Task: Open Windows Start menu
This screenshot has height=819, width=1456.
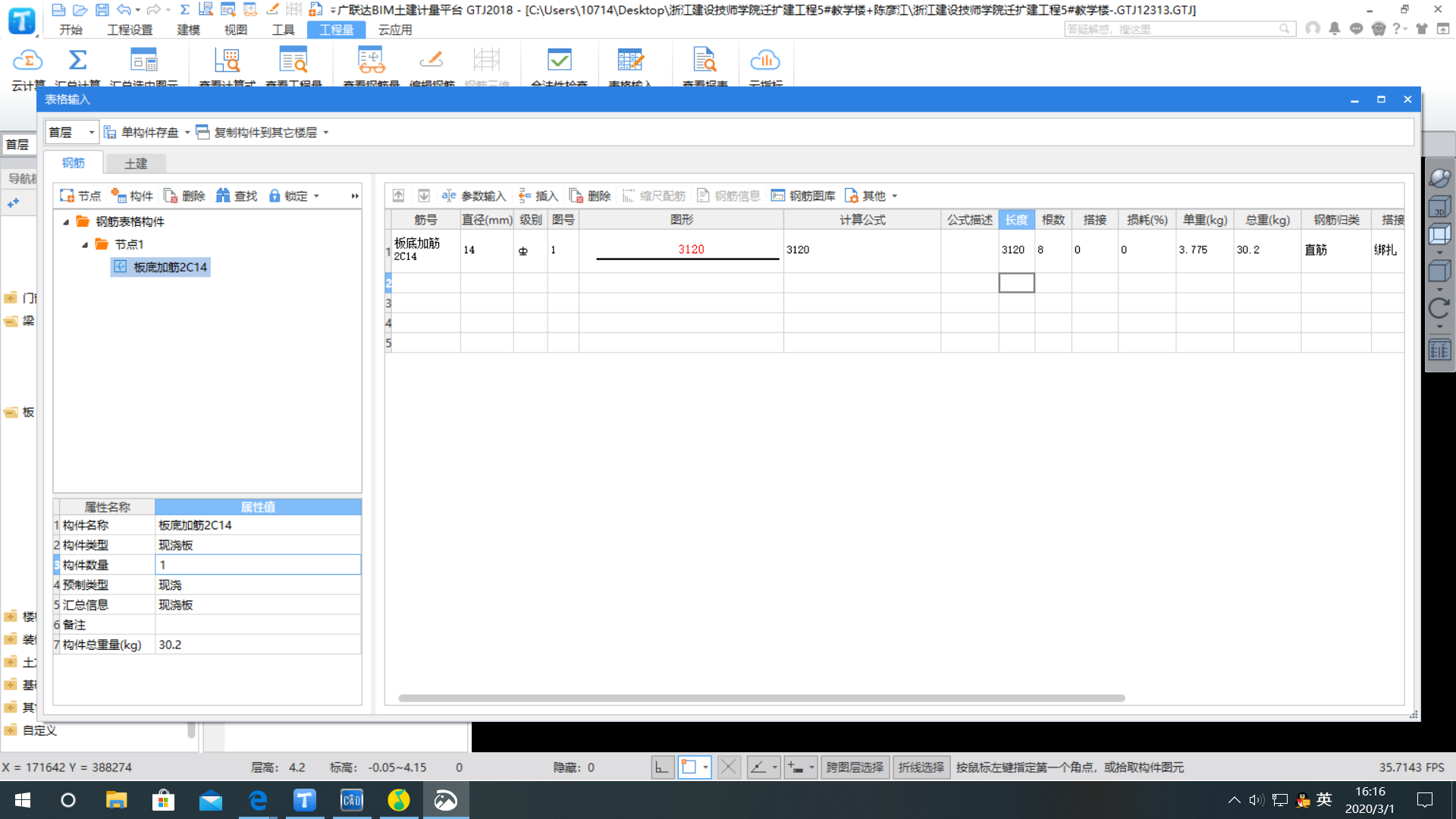Action: pos(23,800)
